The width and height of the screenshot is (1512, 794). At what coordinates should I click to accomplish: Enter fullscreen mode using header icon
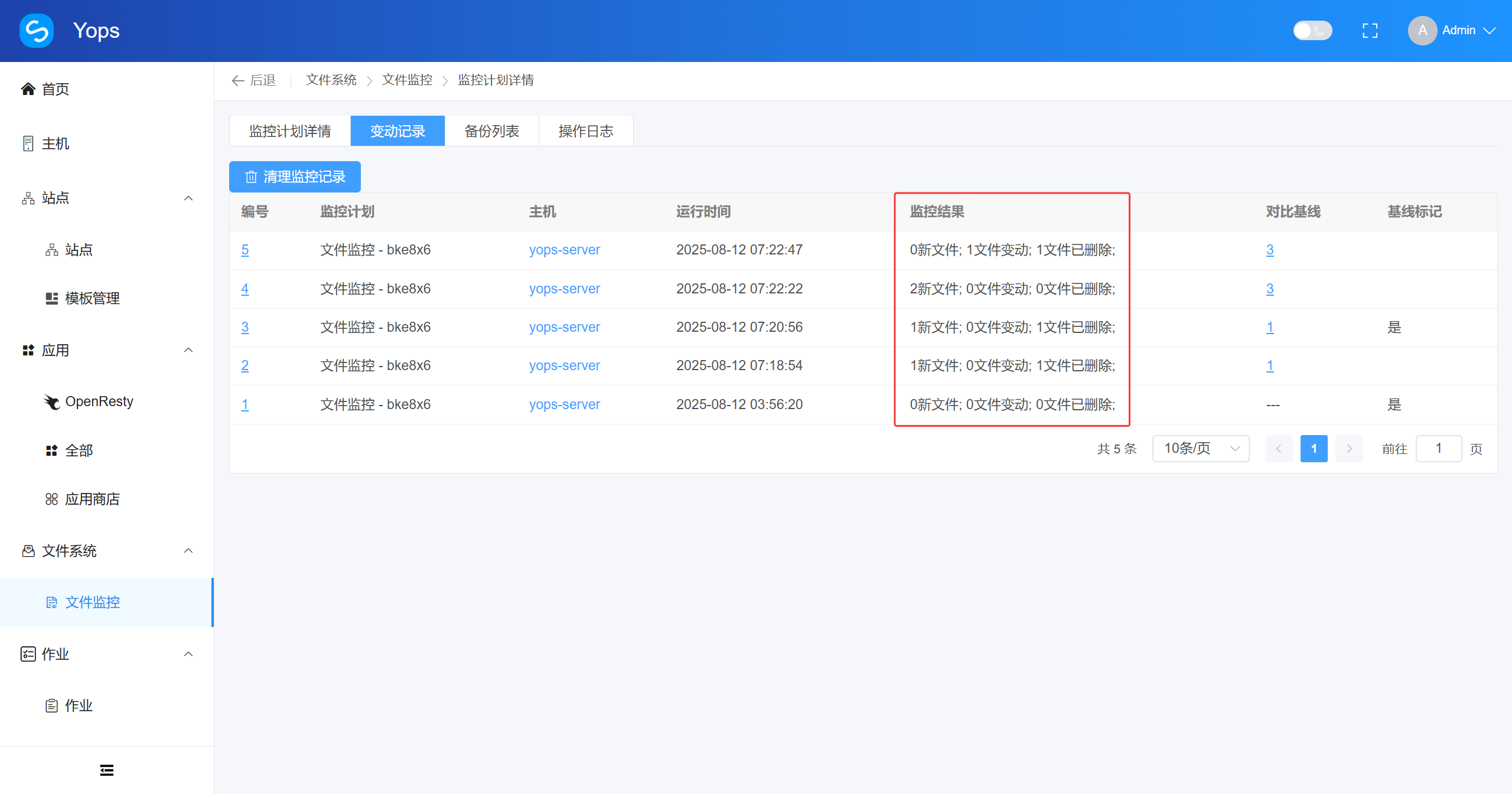1370,31
